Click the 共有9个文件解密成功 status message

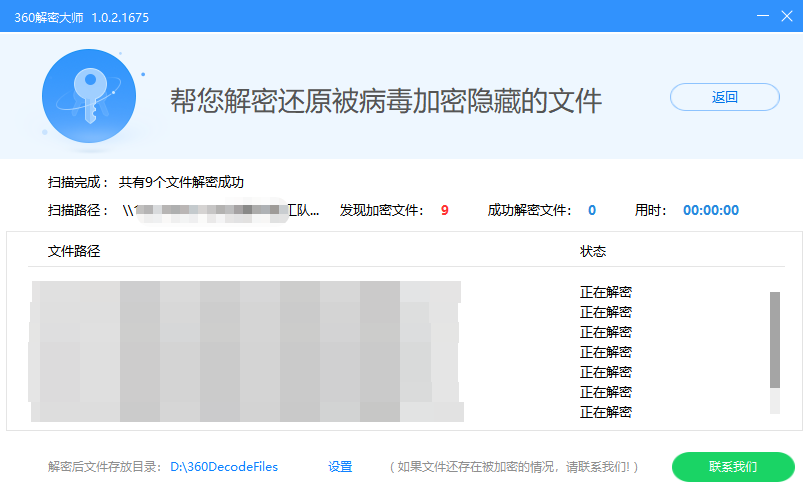181,183
